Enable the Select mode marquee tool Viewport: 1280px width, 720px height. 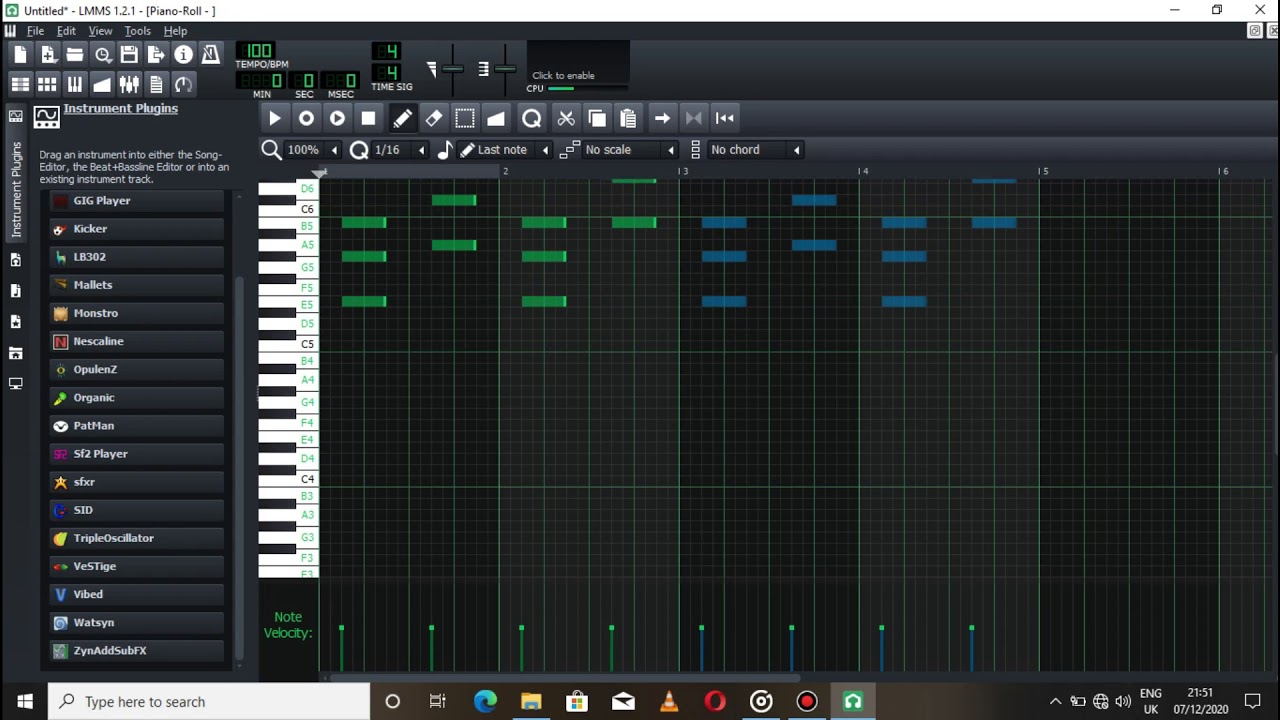point(465,118)
